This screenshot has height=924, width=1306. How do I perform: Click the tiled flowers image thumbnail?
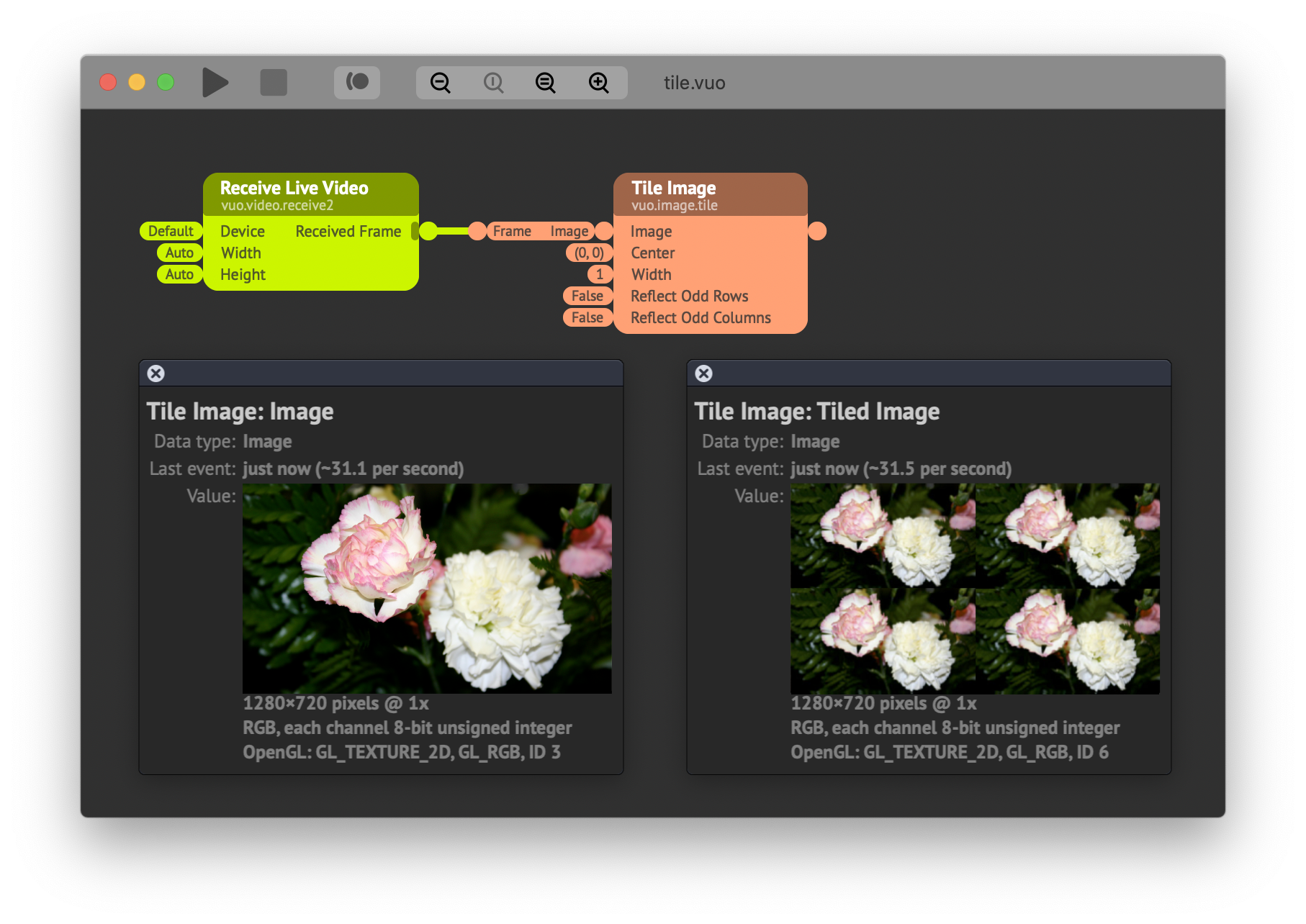(x=977, y=588)
